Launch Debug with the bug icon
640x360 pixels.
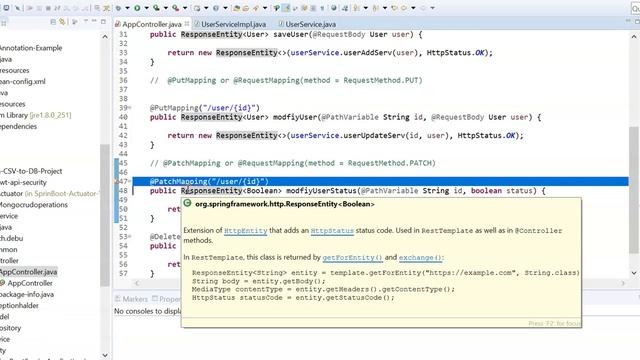tap(118, 8)
